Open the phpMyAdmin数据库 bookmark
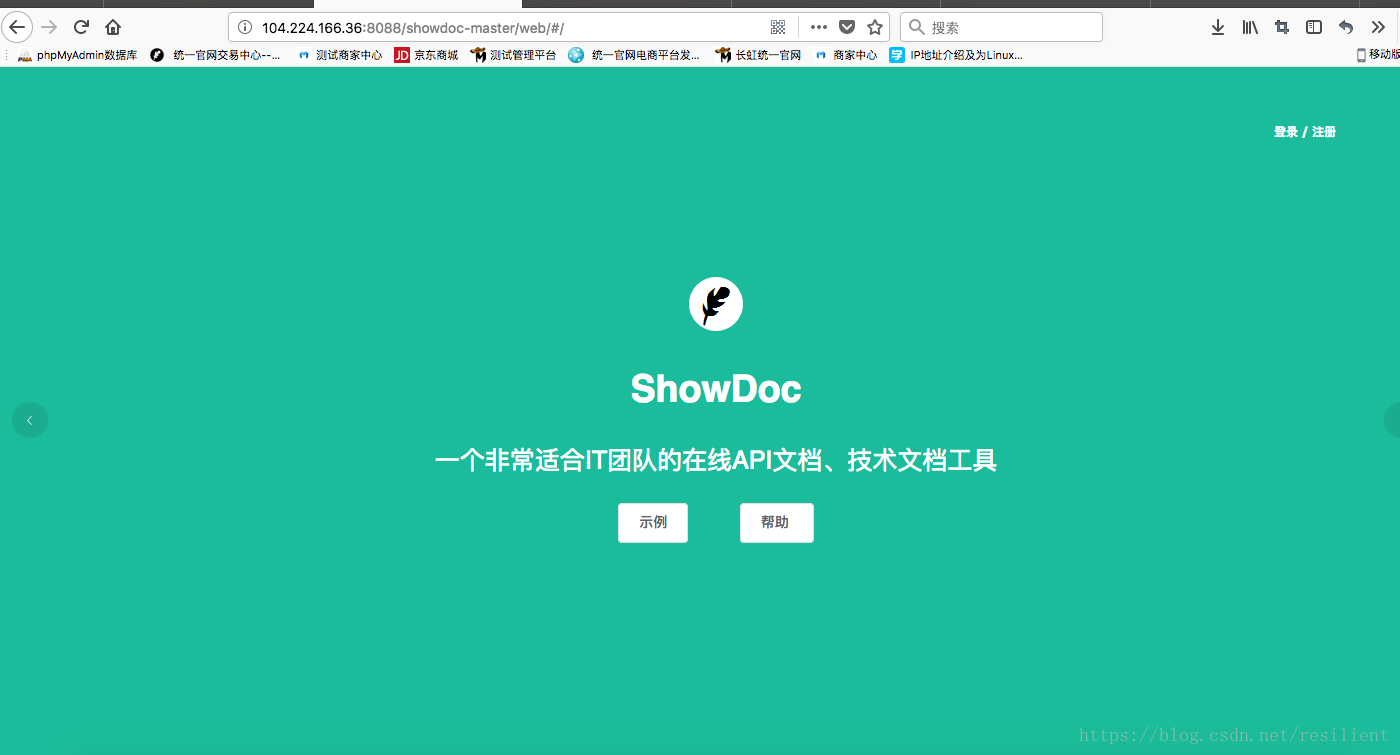The image size is (1400, 755). (77, 55)
